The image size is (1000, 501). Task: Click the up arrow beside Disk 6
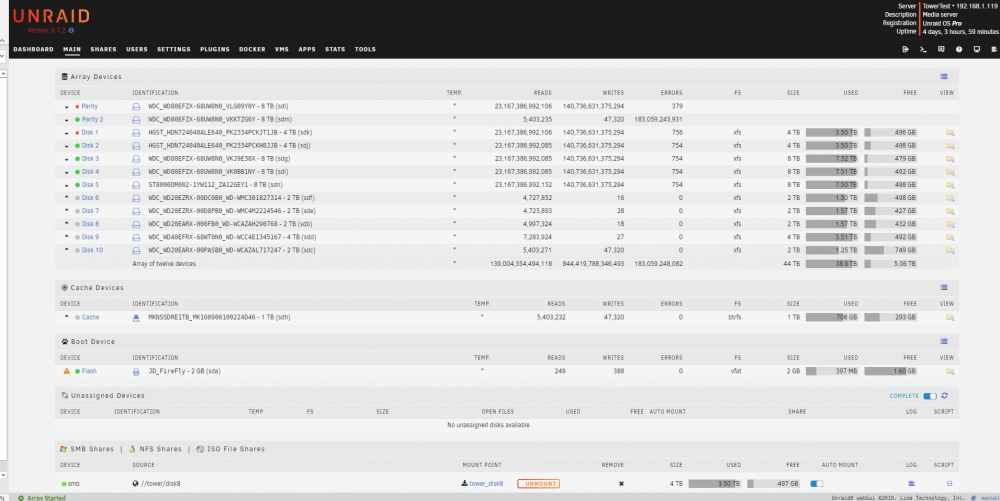click(x=66, y=198)
